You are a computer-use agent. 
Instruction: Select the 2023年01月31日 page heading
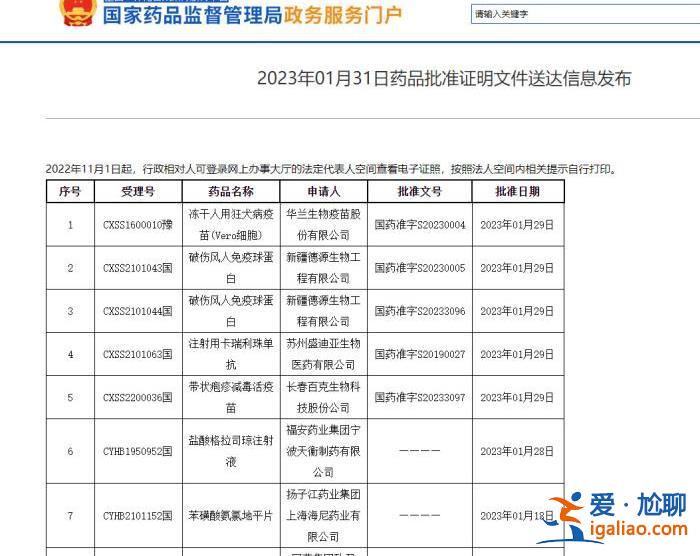pyautogui.click(x=444, y=79)
